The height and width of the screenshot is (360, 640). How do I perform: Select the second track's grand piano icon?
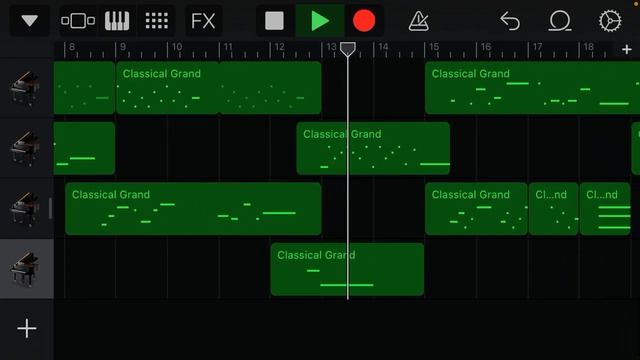[25, 148]
